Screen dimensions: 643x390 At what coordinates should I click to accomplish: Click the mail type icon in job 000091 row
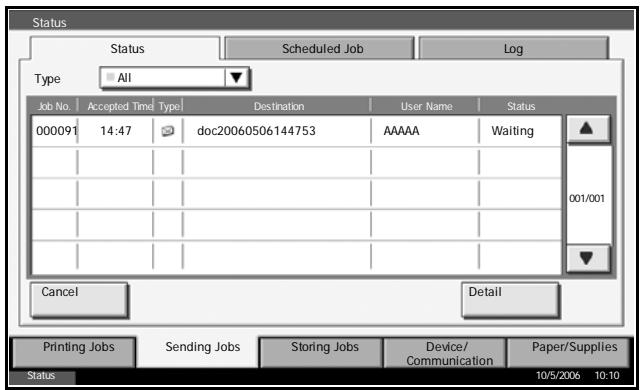(x=168, y=131)
